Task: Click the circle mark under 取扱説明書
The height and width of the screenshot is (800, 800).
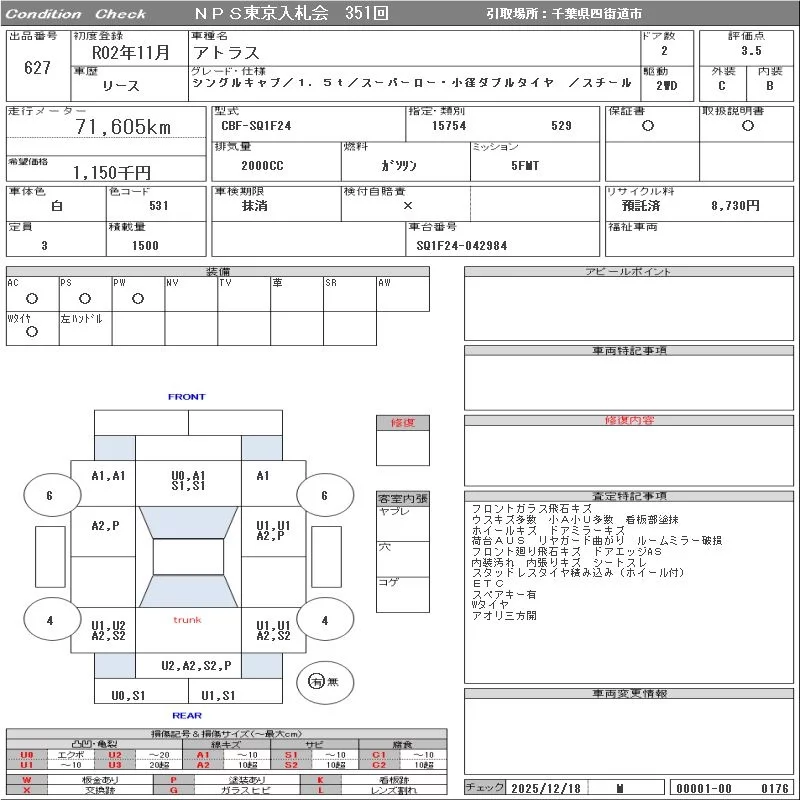Action: (x=747, y=126)
